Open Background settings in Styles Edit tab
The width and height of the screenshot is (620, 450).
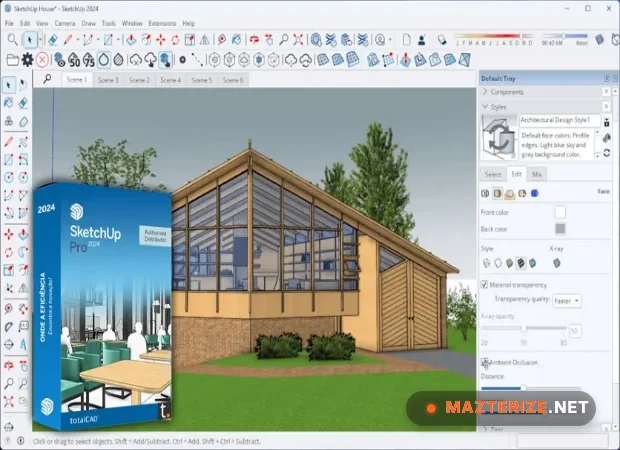[510, 193]
